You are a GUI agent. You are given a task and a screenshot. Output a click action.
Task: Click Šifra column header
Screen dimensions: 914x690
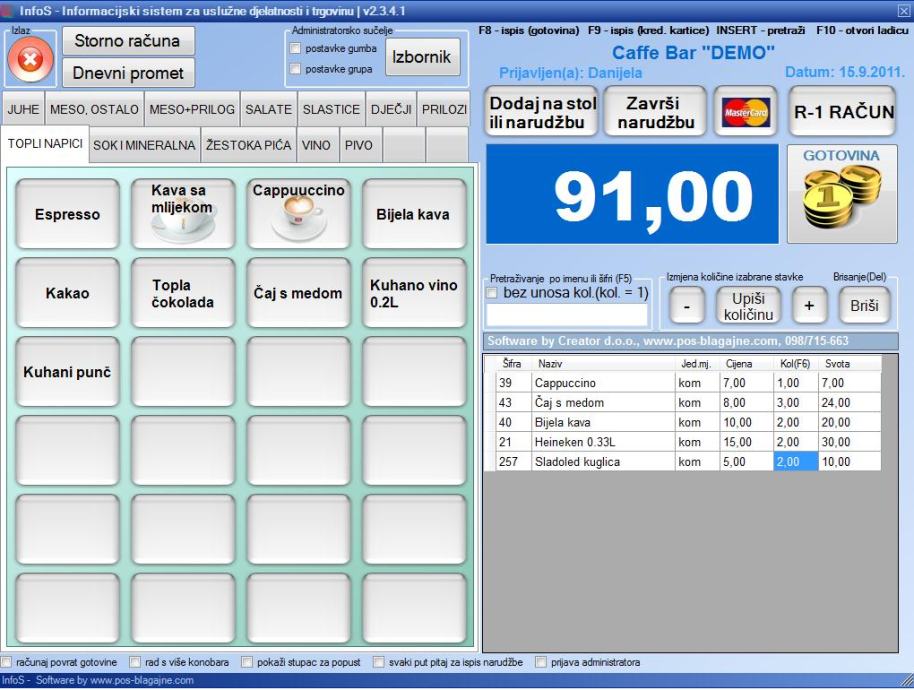pos(514,364)
